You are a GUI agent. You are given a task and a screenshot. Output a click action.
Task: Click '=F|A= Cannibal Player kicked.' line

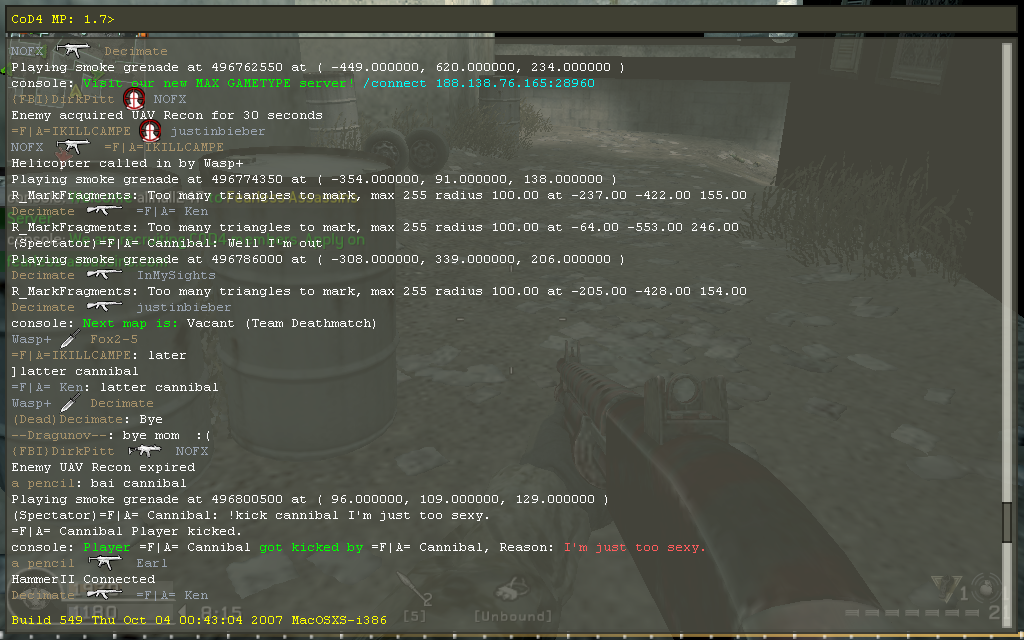pyautogui.click(x=127, y=531)
